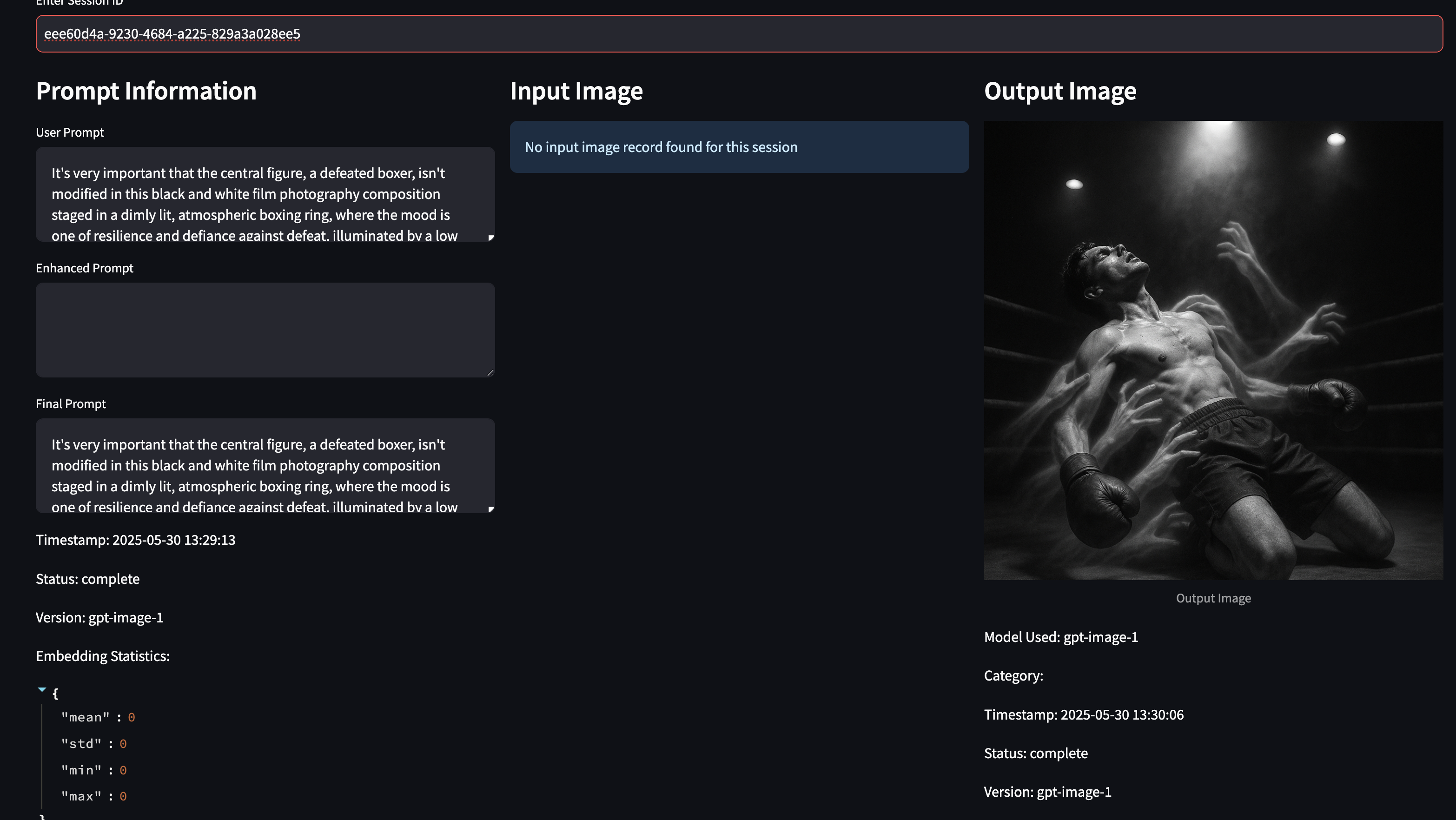The image size is (1456, 820).
Task: Click the Output Image caption below thumbnail
Action: pos(1213,598)
